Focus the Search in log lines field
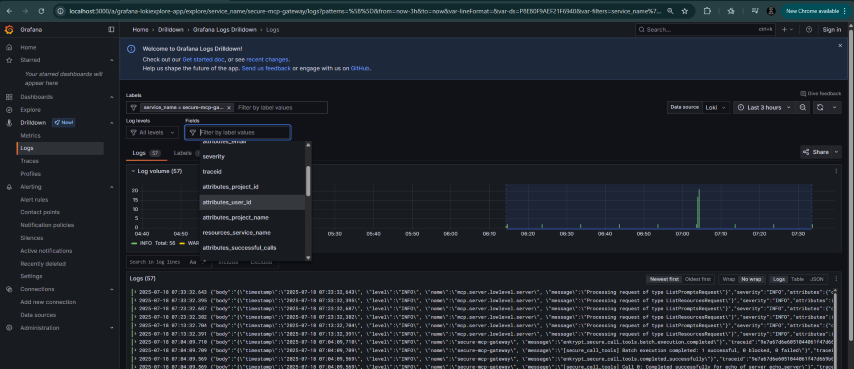 click(156, 262)
